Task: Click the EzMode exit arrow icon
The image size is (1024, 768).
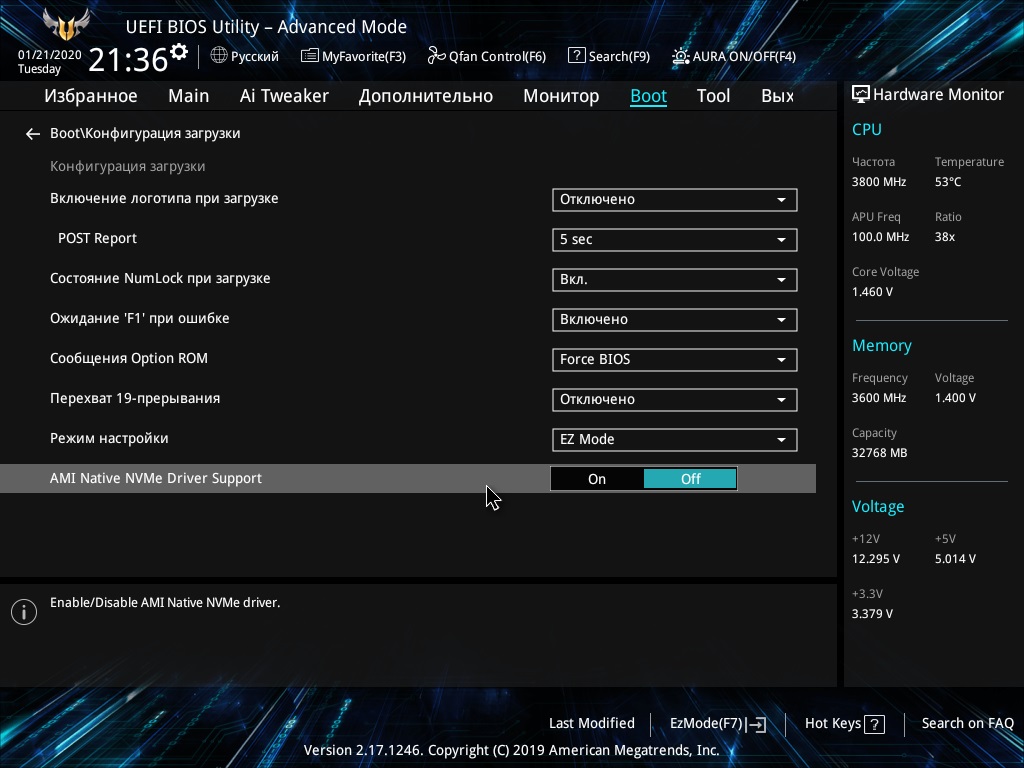Action: tap(756, 724)
